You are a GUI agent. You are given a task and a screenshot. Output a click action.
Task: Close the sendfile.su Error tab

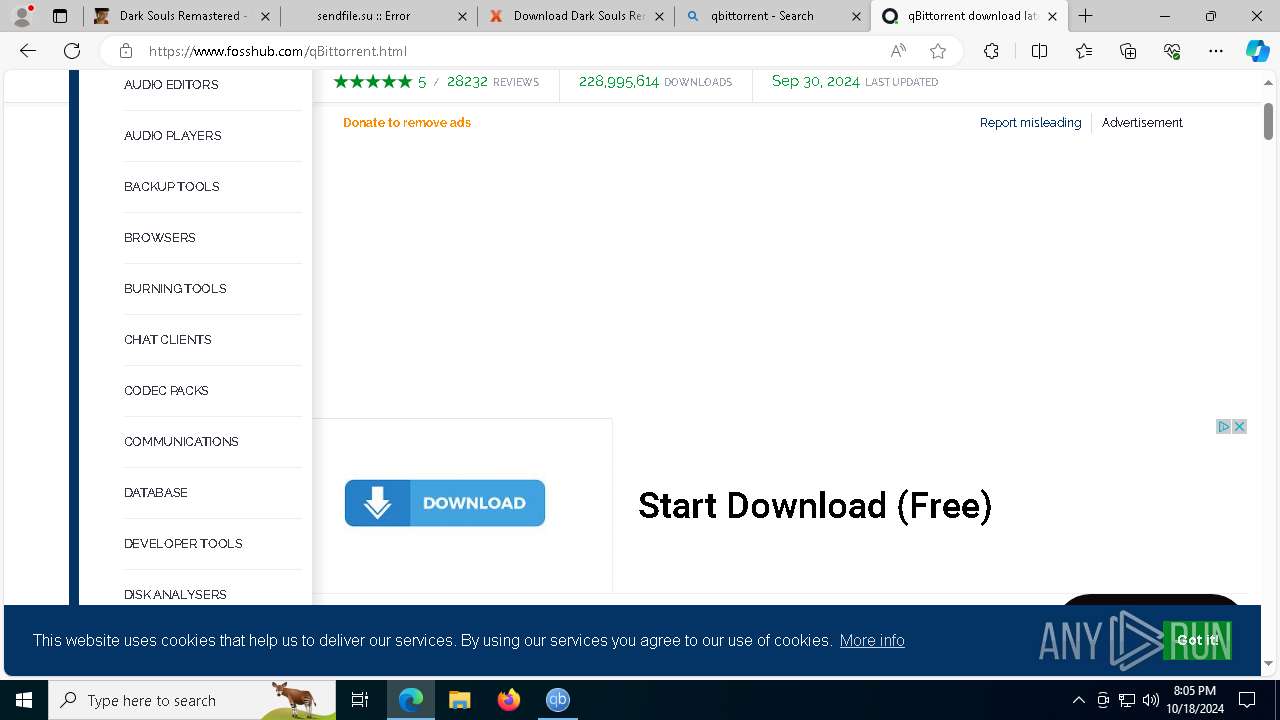[x=461, y=16]
